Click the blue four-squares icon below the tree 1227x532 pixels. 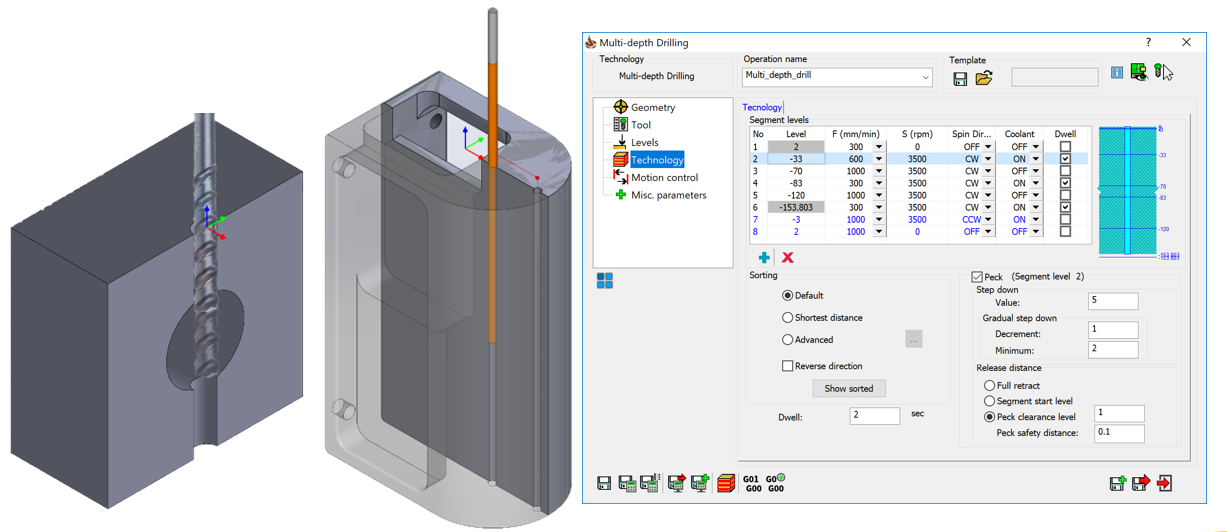(x=605, y=281)
